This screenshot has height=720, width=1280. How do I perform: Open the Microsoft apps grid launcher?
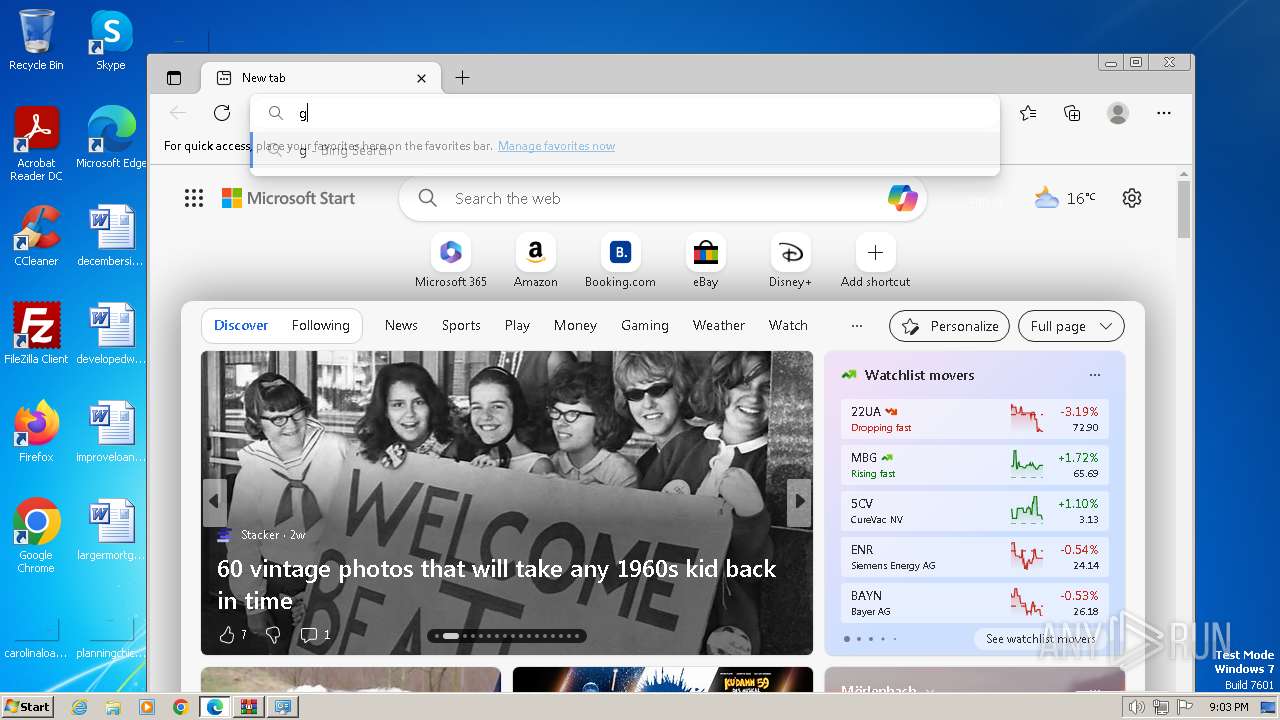point(194,198)
